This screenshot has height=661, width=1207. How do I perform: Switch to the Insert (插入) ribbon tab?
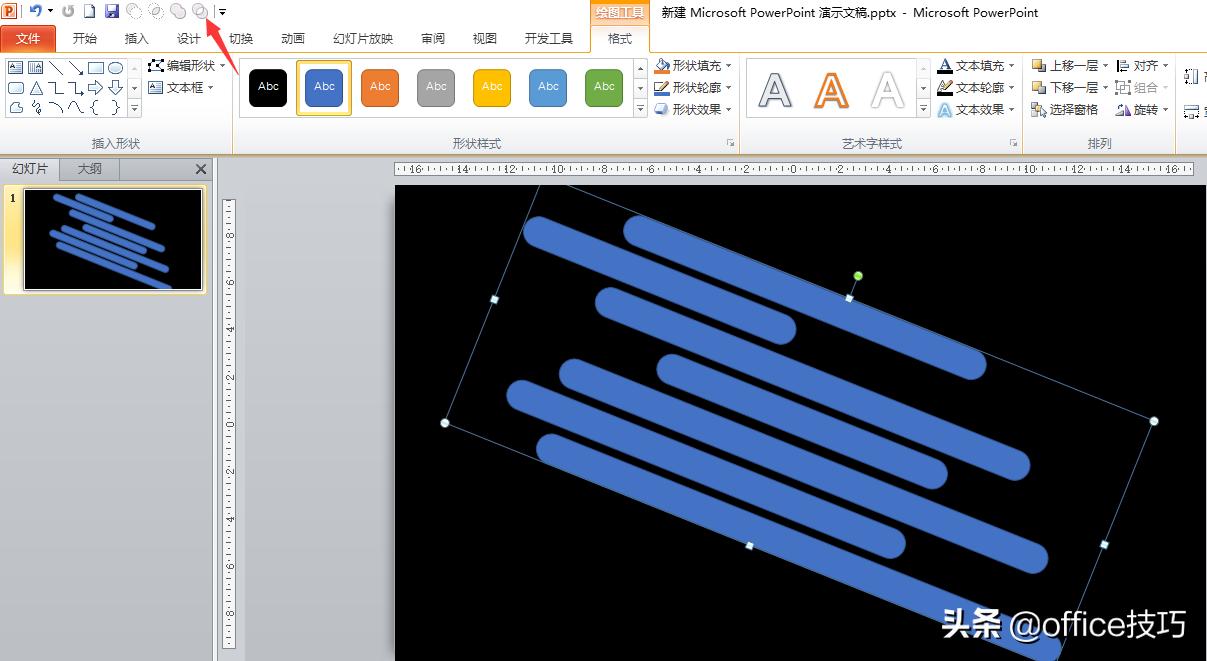(136, 39)
